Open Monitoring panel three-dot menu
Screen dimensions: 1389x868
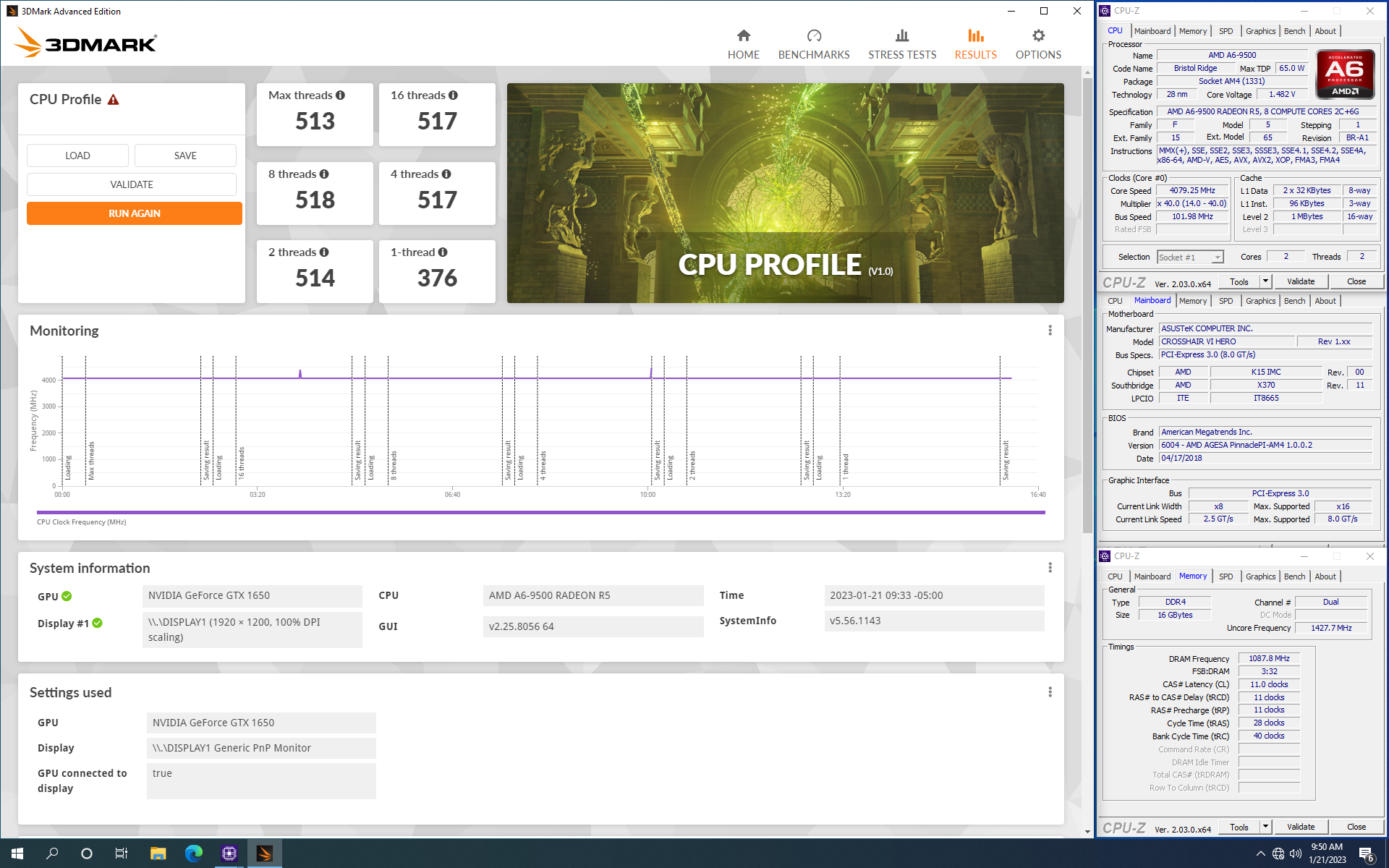pyautogui.click(x=1050, y=331)
